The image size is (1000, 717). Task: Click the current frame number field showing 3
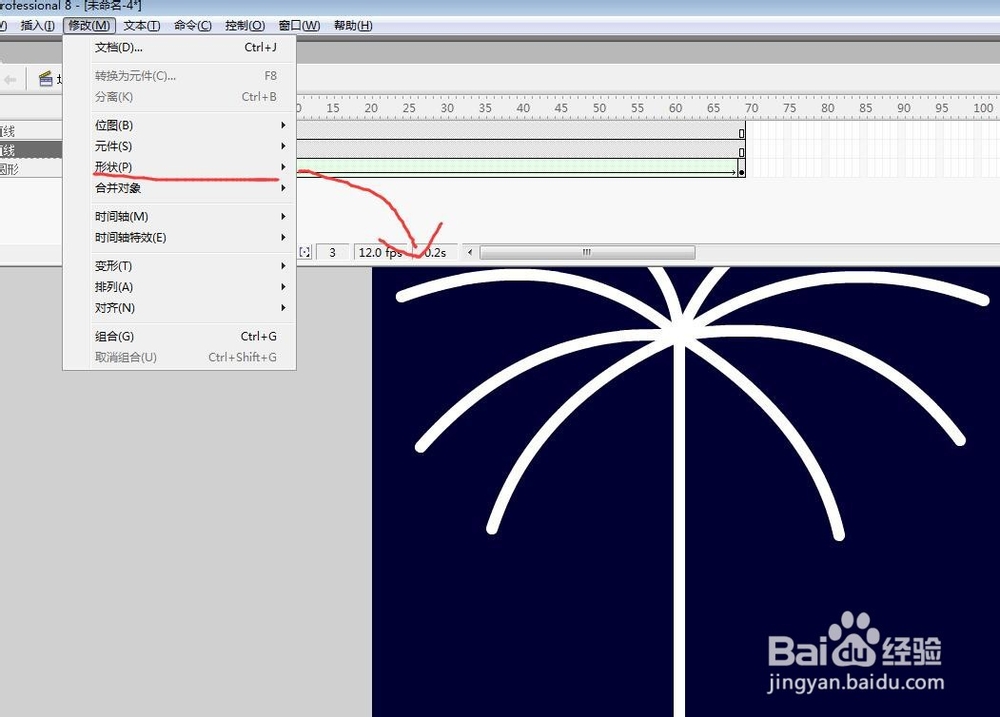pos(332,253)
